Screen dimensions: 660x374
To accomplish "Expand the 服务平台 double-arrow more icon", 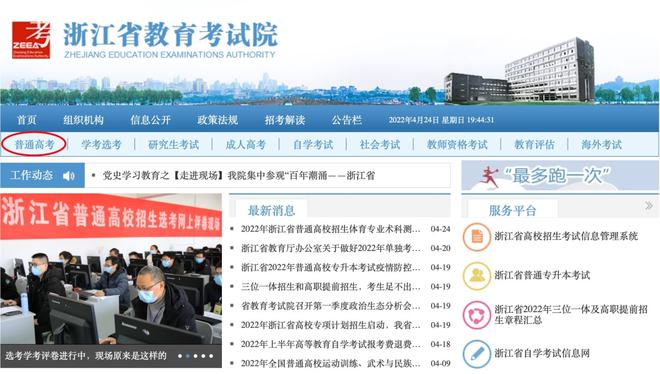I will point(649,206).
